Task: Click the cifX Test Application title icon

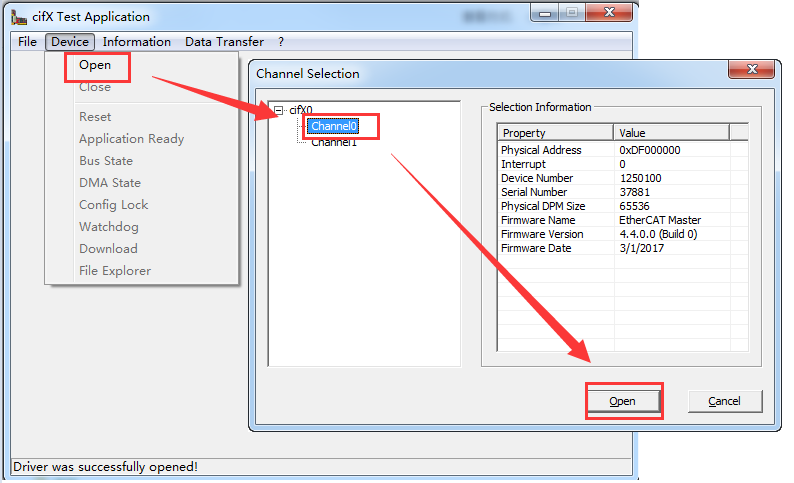Action: [x=19, y=17]
